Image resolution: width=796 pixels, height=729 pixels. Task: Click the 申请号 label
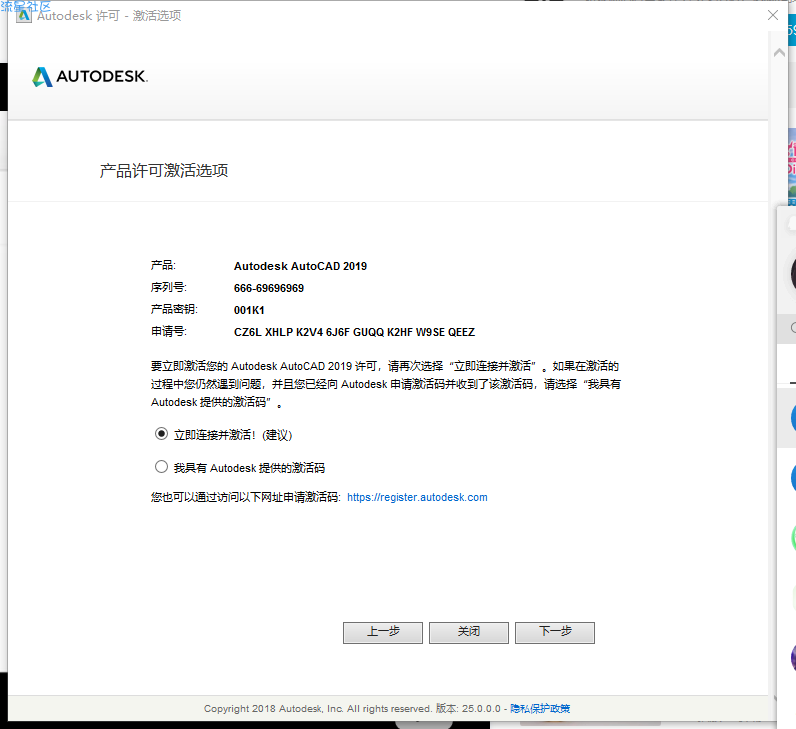[x=169, y=332]
